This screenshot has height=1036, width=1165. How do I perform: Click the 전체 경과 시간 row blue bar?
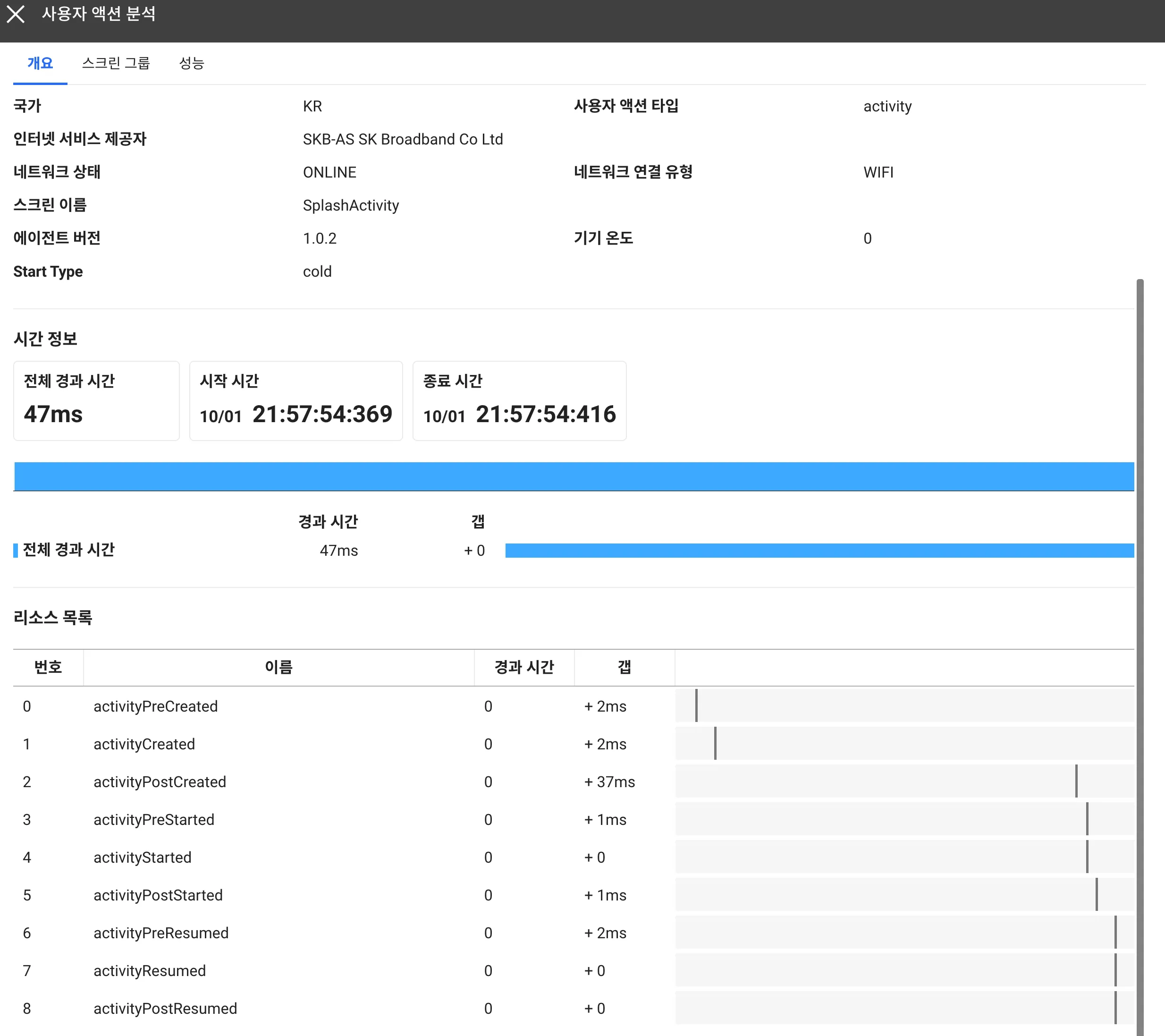click(x=819, y=550)
